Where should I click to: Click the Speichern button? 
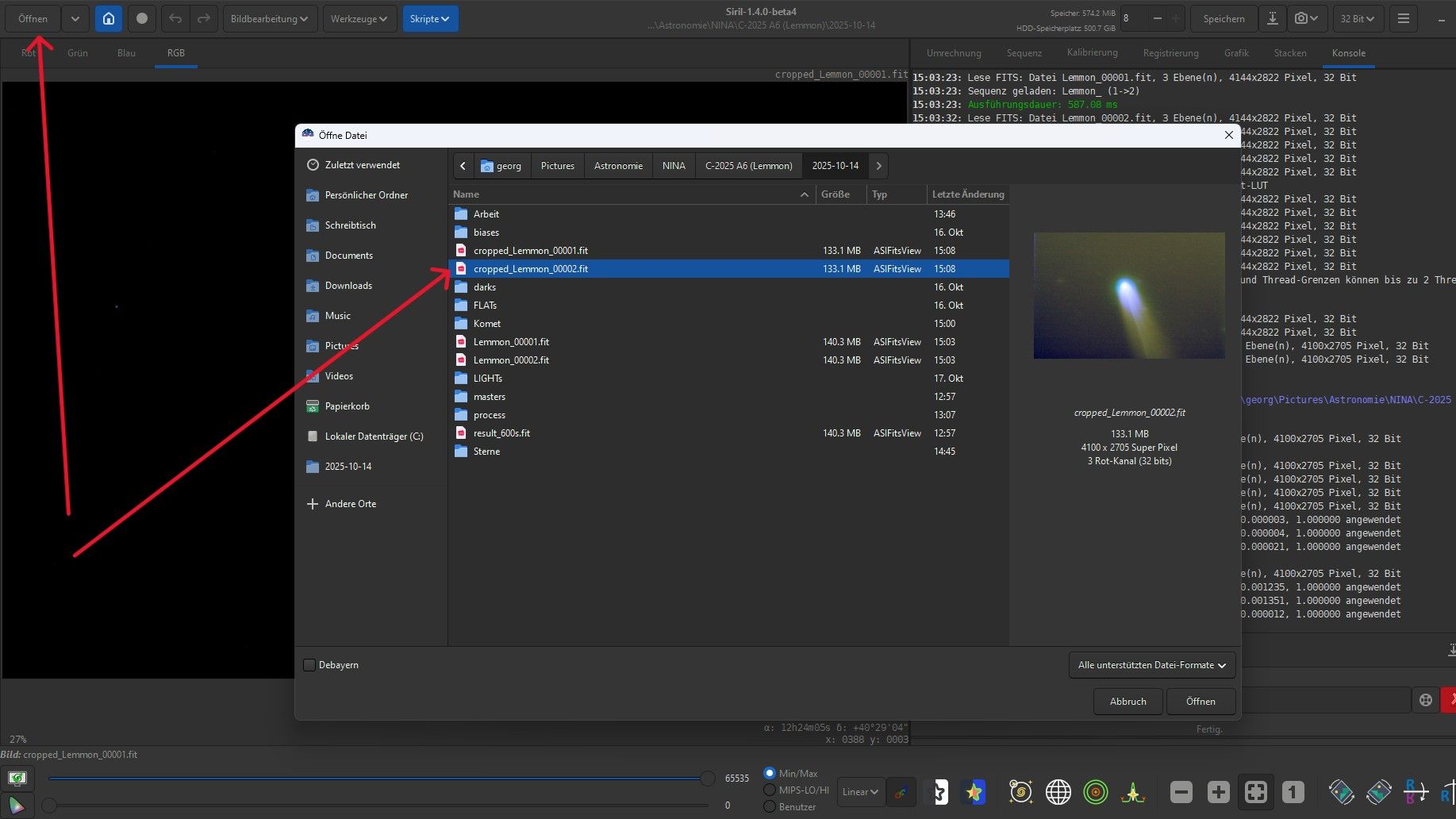[x=1224, y=18]
